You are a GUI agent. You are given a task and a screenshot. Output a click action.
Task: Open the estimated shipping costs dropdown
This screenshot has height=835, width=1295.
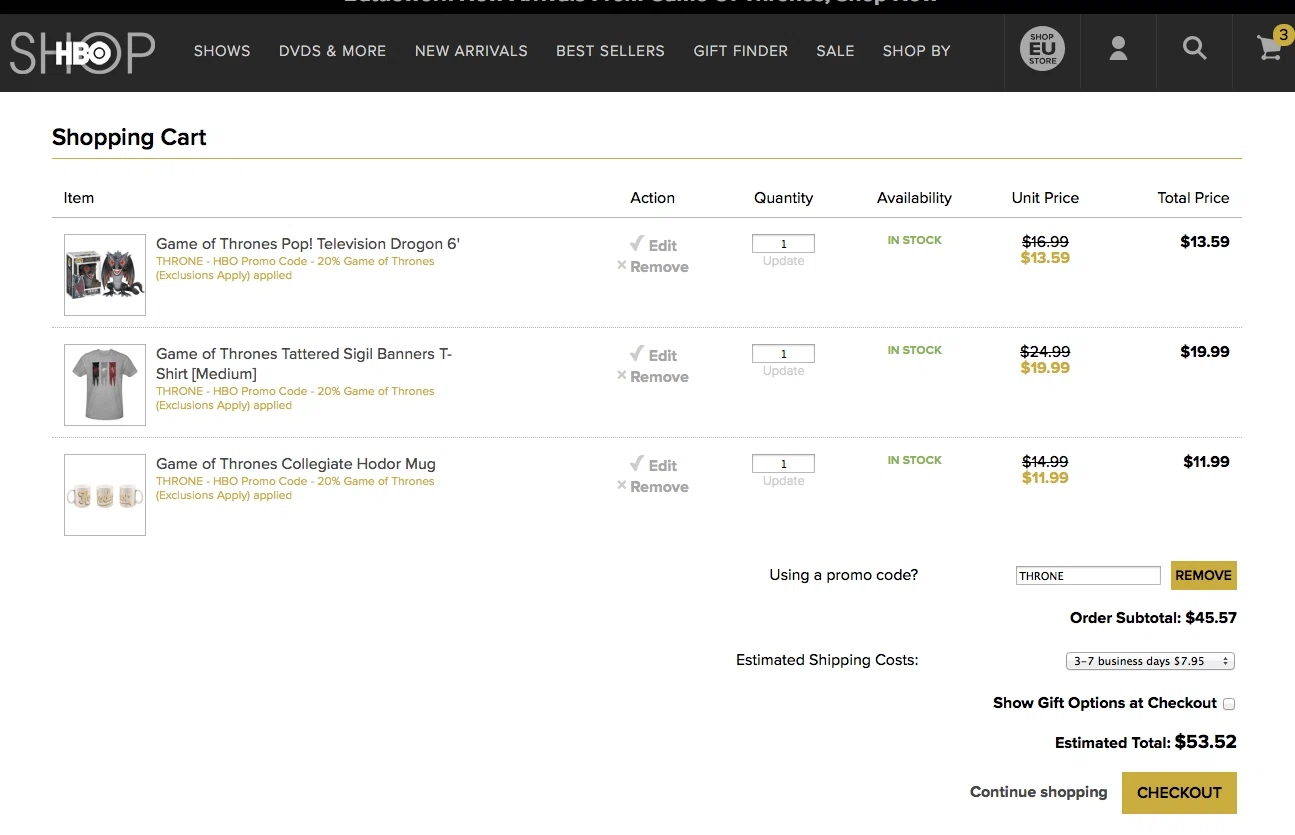[x=1150, y=661]
